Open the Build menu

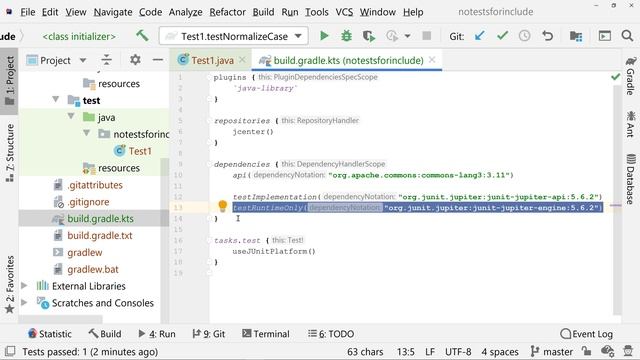coord(263,12)
